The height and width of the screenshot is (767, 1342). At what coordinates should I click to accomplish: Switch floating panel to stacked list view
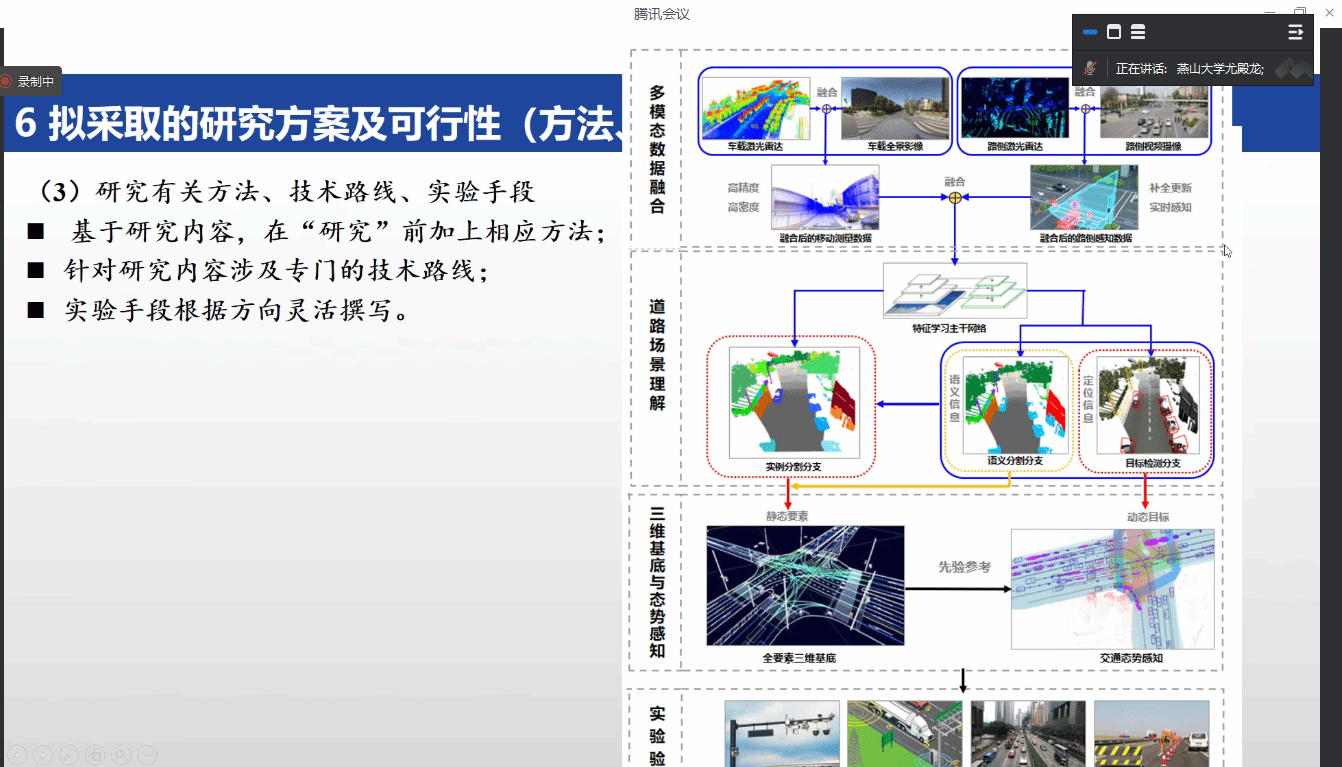click(1138, 32)
